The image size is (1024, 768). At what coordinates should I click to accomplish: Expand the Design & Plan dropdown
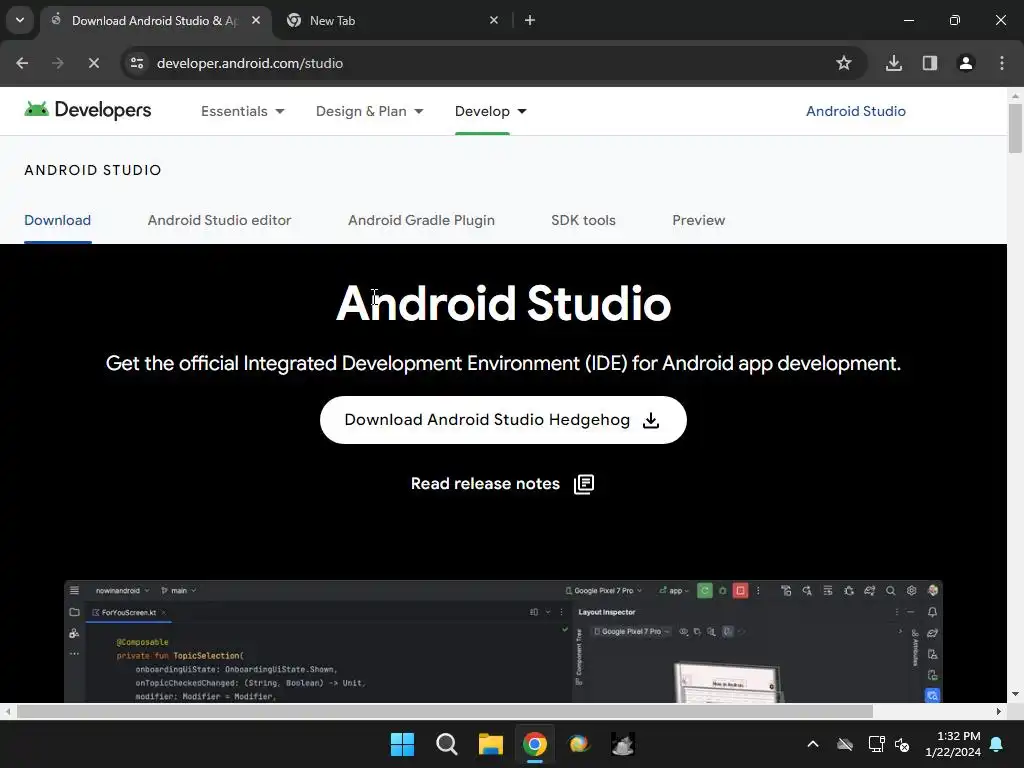point(370,111)
